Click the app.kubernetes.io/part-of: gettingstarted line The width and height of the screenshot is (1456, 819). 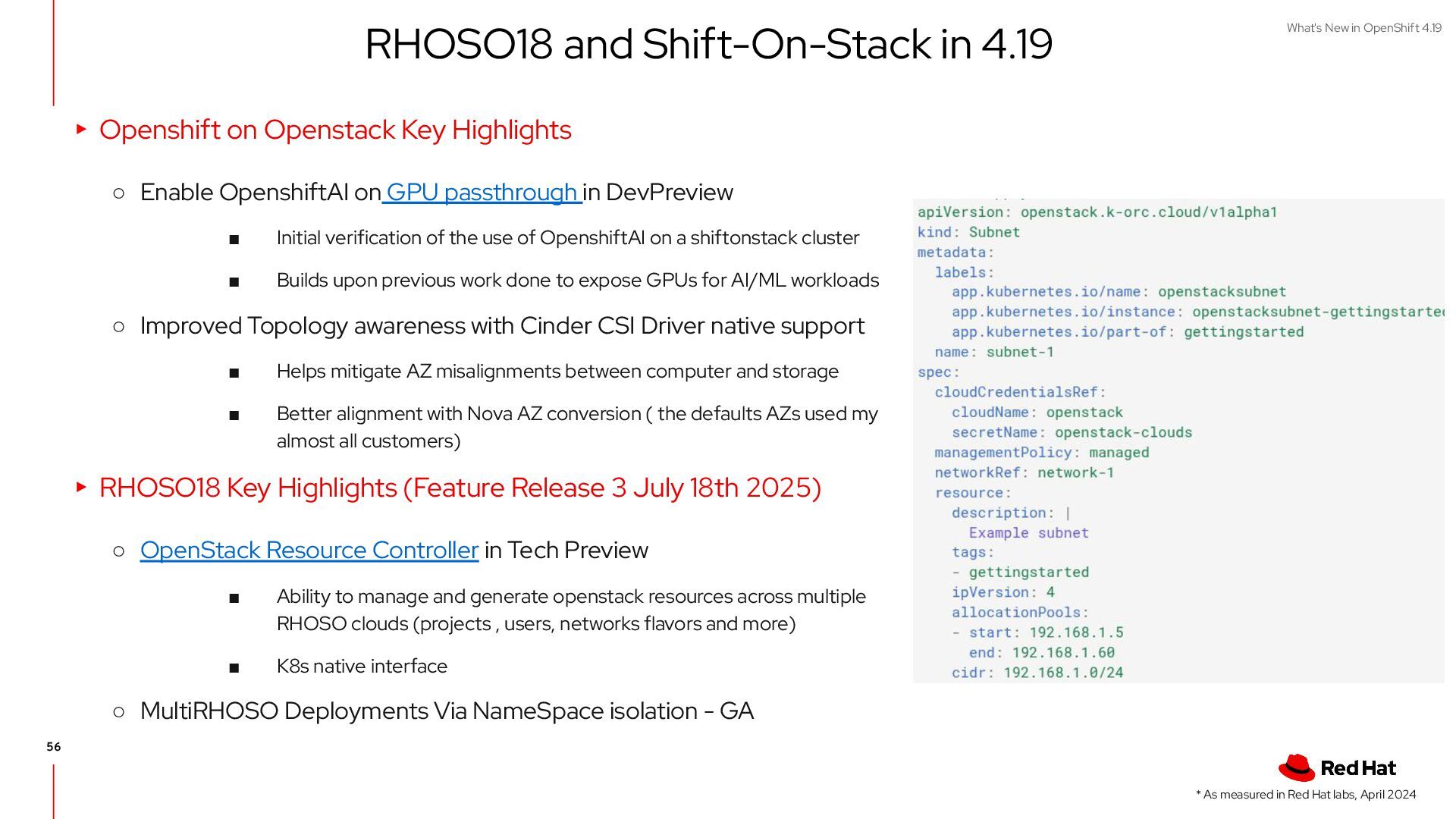[1128, 332]
